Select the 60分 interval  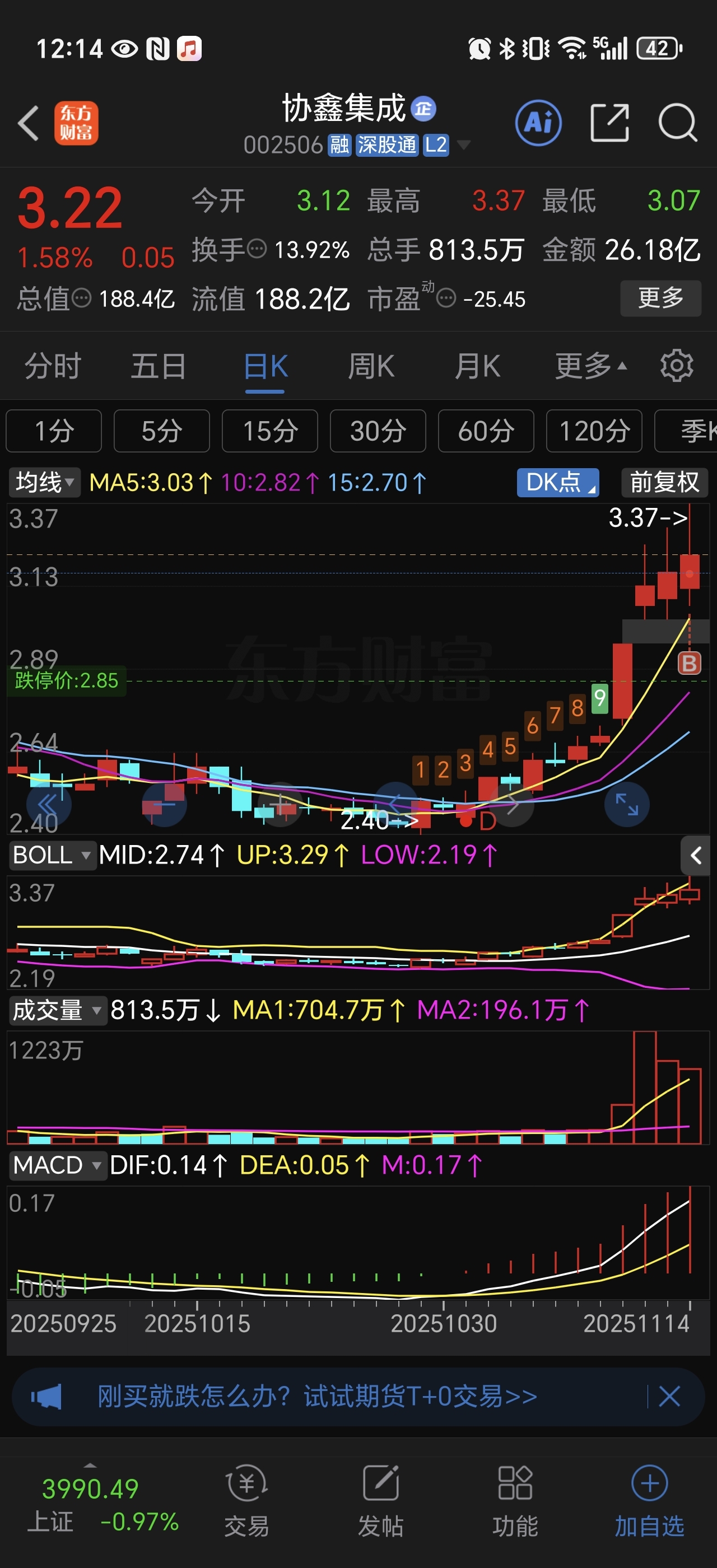click(x=486, y=431)
